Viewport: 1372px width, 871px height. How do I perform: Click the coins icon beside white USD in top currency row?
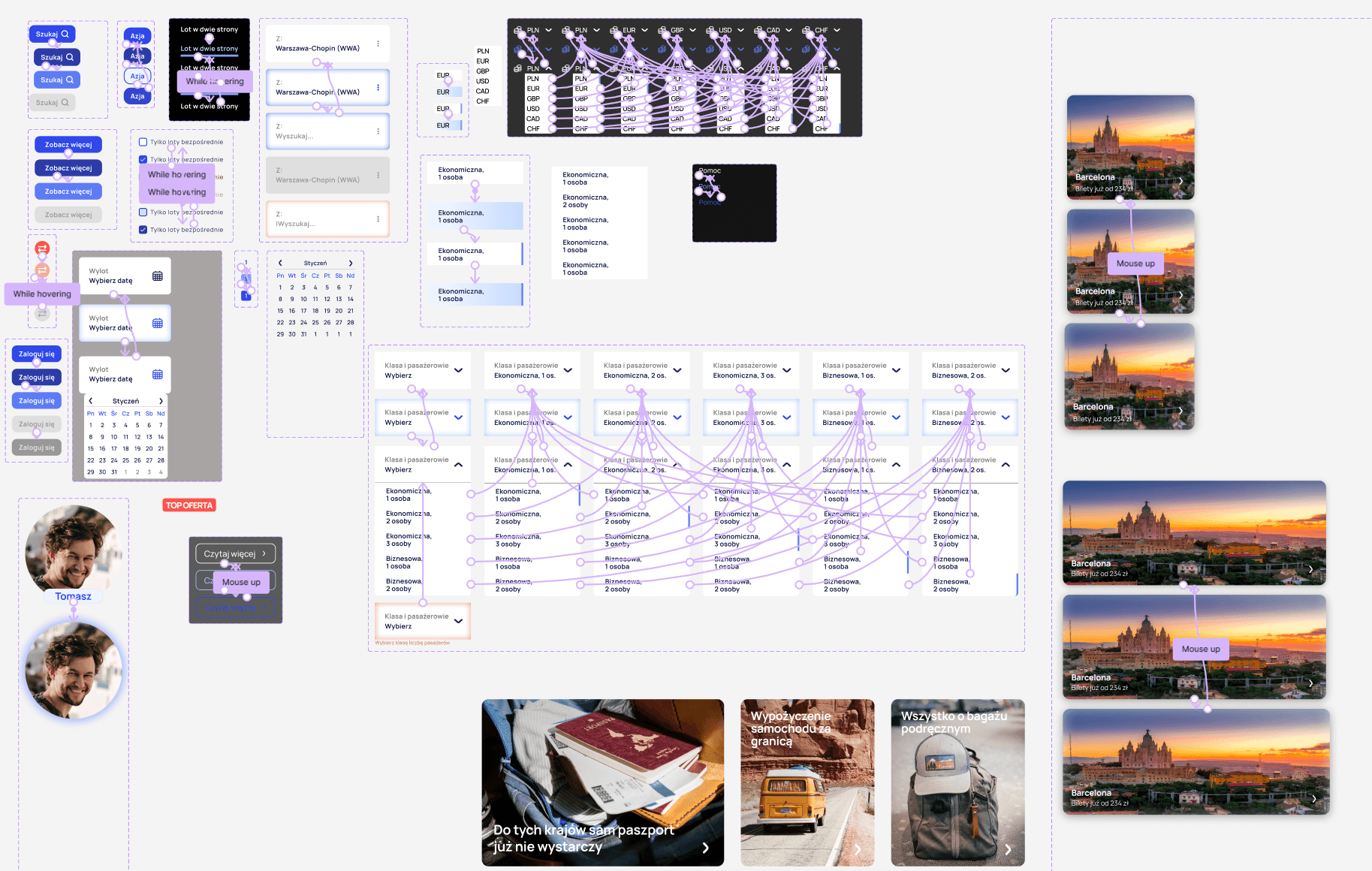710,30
